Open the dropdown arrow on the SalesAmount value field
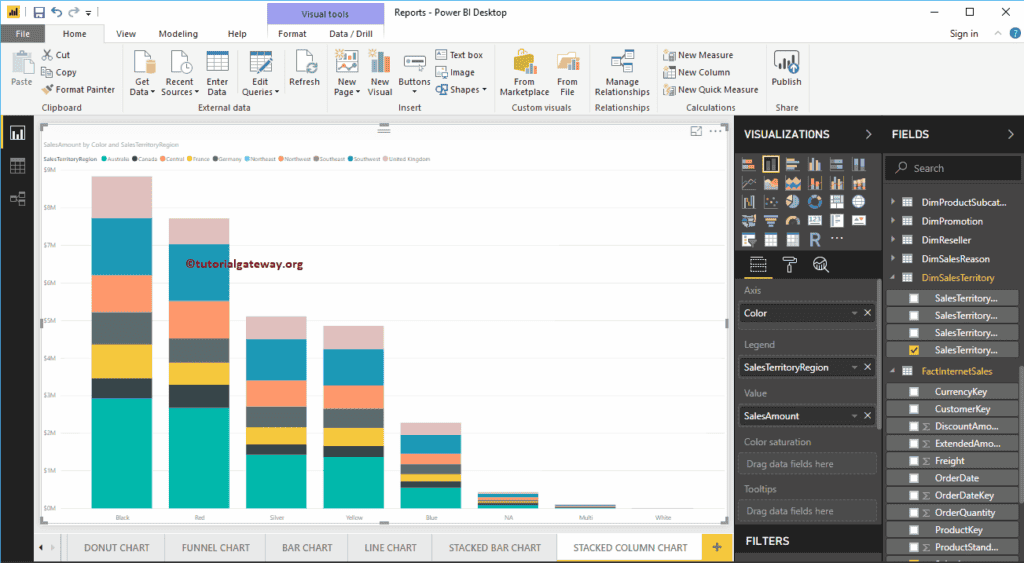The height and width of the screenshot is (563, 1024). tap(854, 416)
